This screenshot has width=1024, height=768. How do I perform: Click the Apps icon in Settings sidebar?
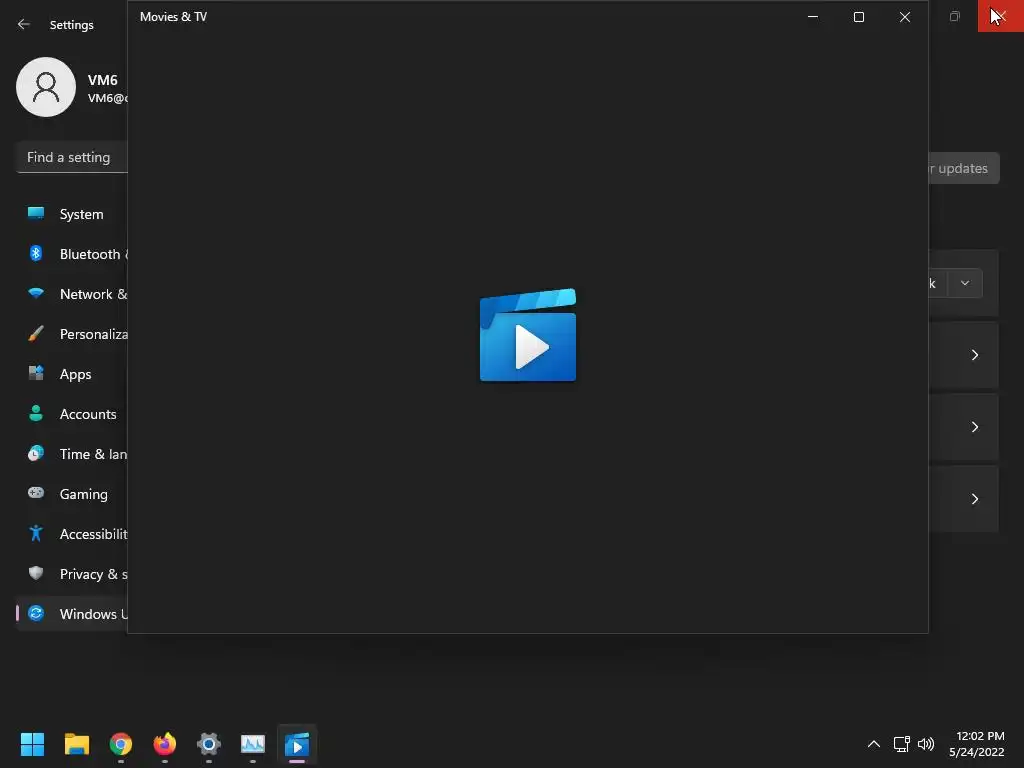point(36,373)
